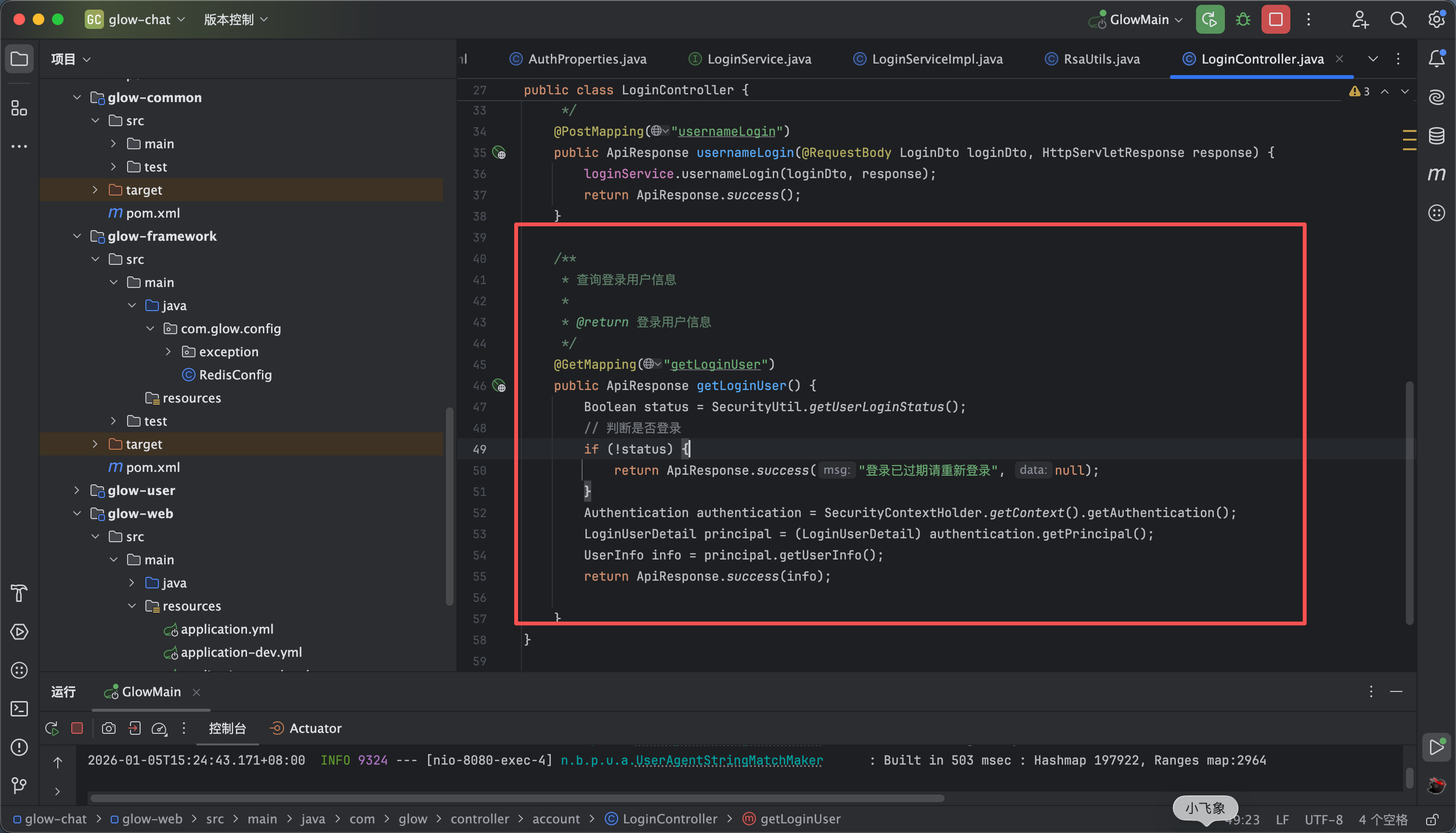
Task: Collapse the glow-common module node
Action: coord(77,97)
